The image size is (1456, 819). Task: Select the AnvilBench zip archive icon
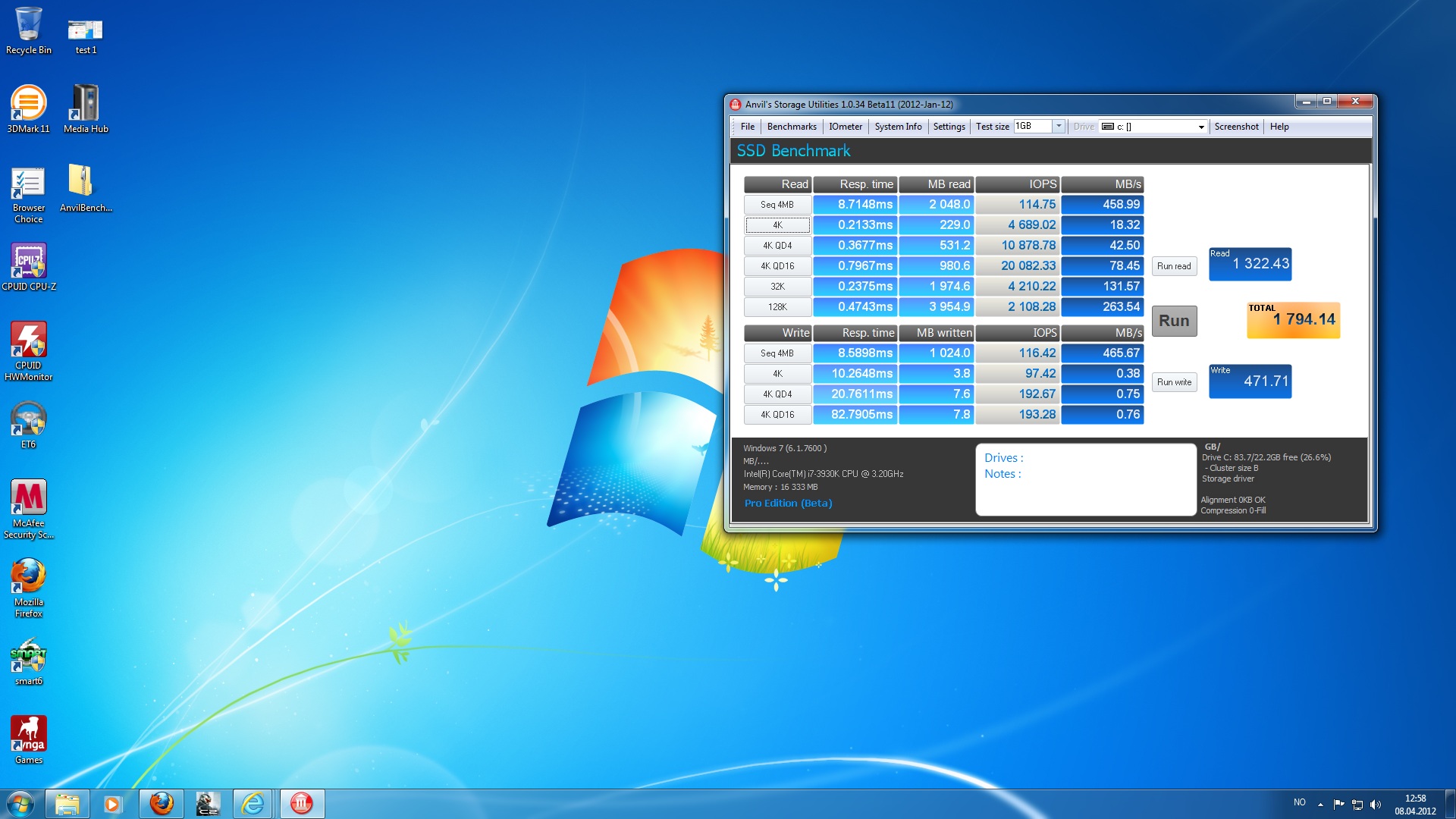(x=86, y=189)
